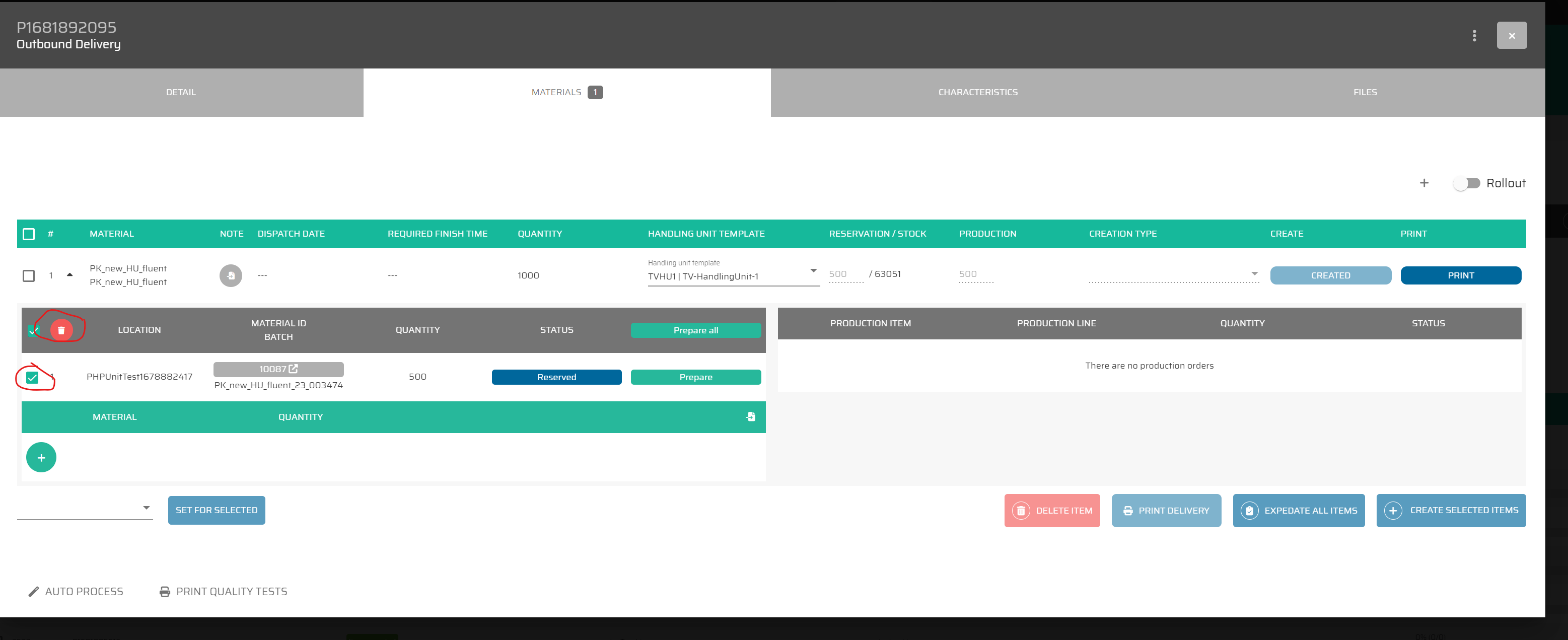
Task: Open the Handling unit template dropdown
Action: click(813, 271)
